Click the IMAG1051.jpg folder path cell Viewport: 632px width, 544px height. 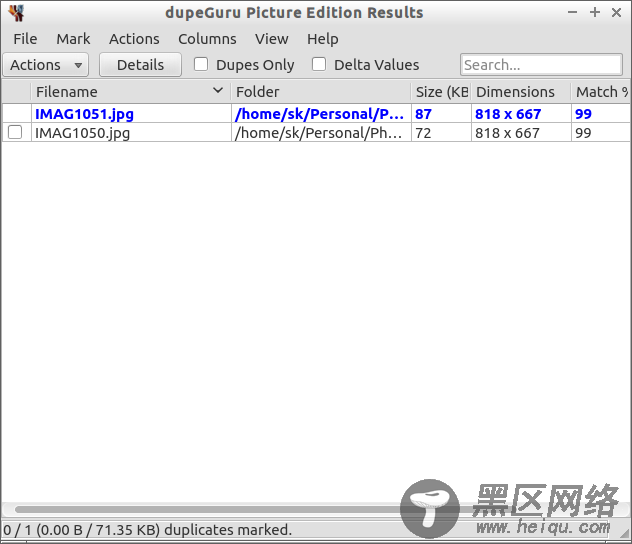(x=319, y=114)
